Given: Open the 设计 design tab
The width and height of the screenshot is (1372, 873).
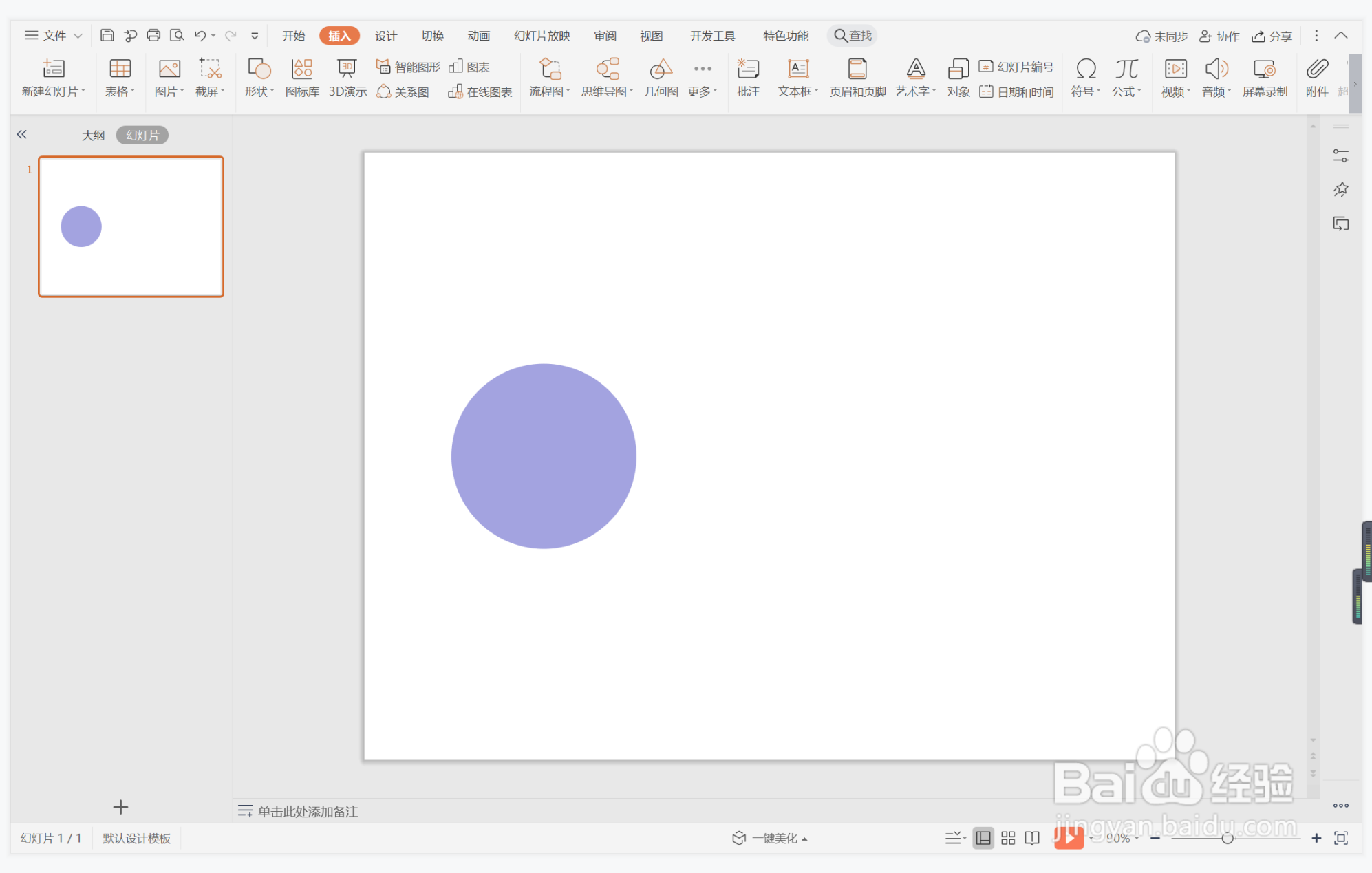Looking at the screenshot, I should (x=385, y=36).
